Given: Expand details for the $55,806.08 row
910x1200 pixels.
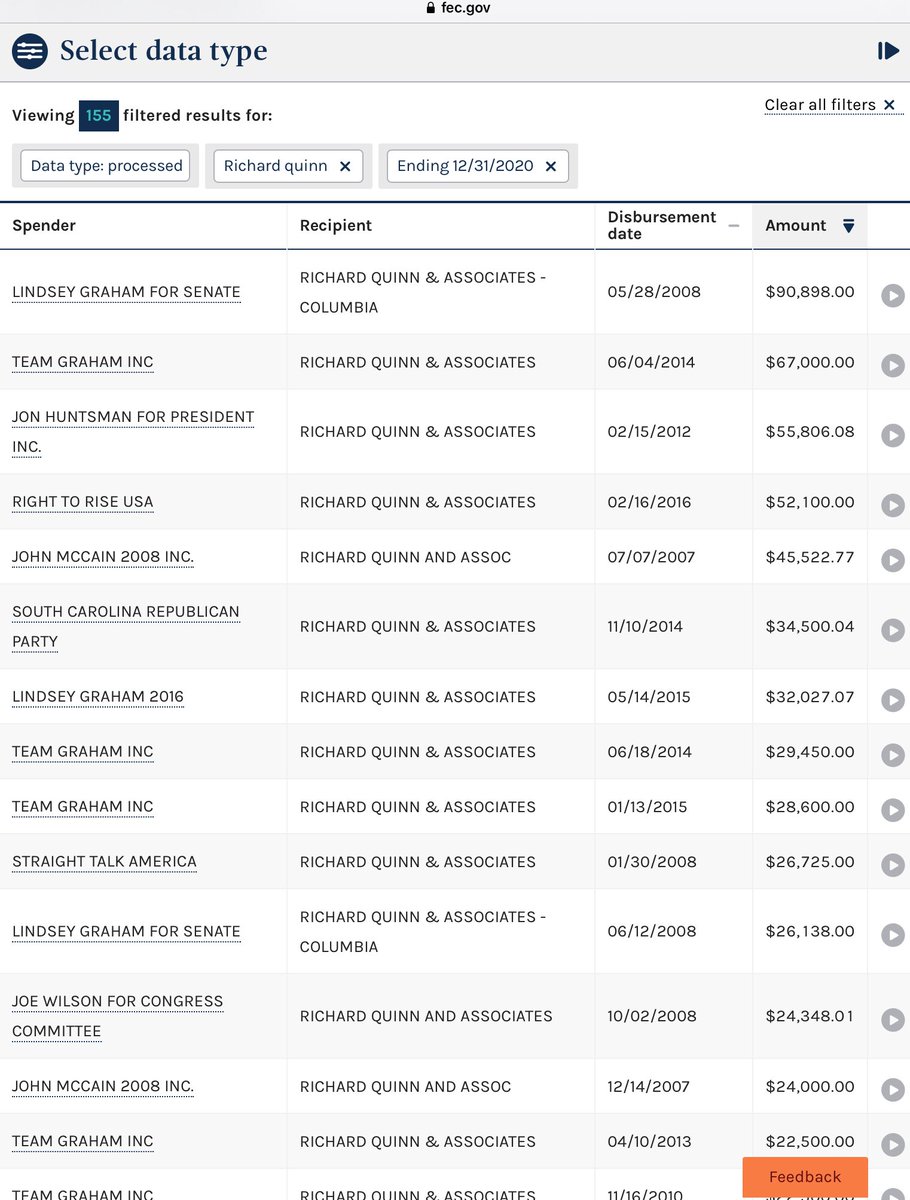Looking at the screenshot, I should pyautogui.click(x=892, y=435).
